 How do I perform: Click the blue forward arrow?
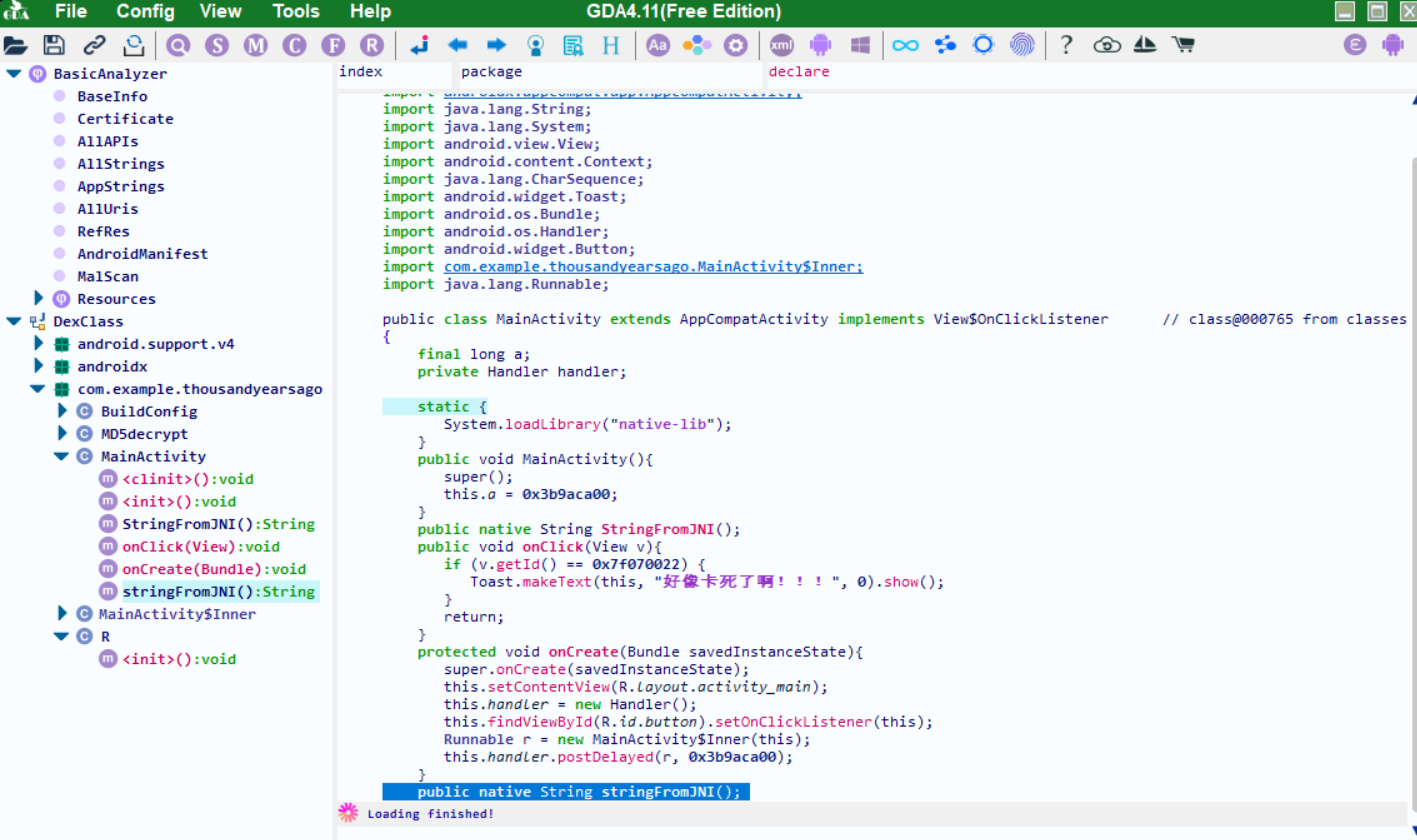click(x=496, y=45)
